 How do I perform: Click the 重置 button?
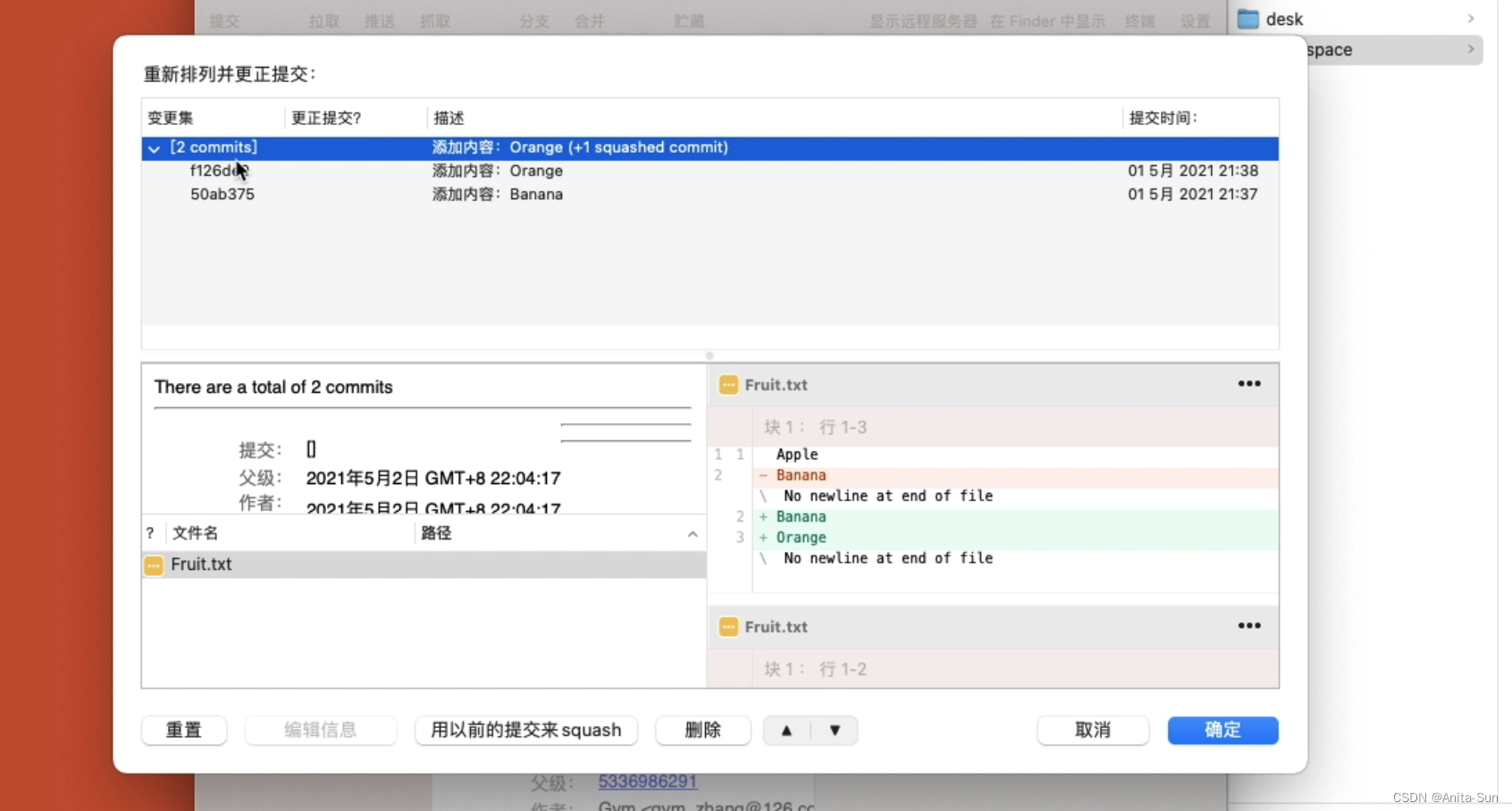click(184, 731)
